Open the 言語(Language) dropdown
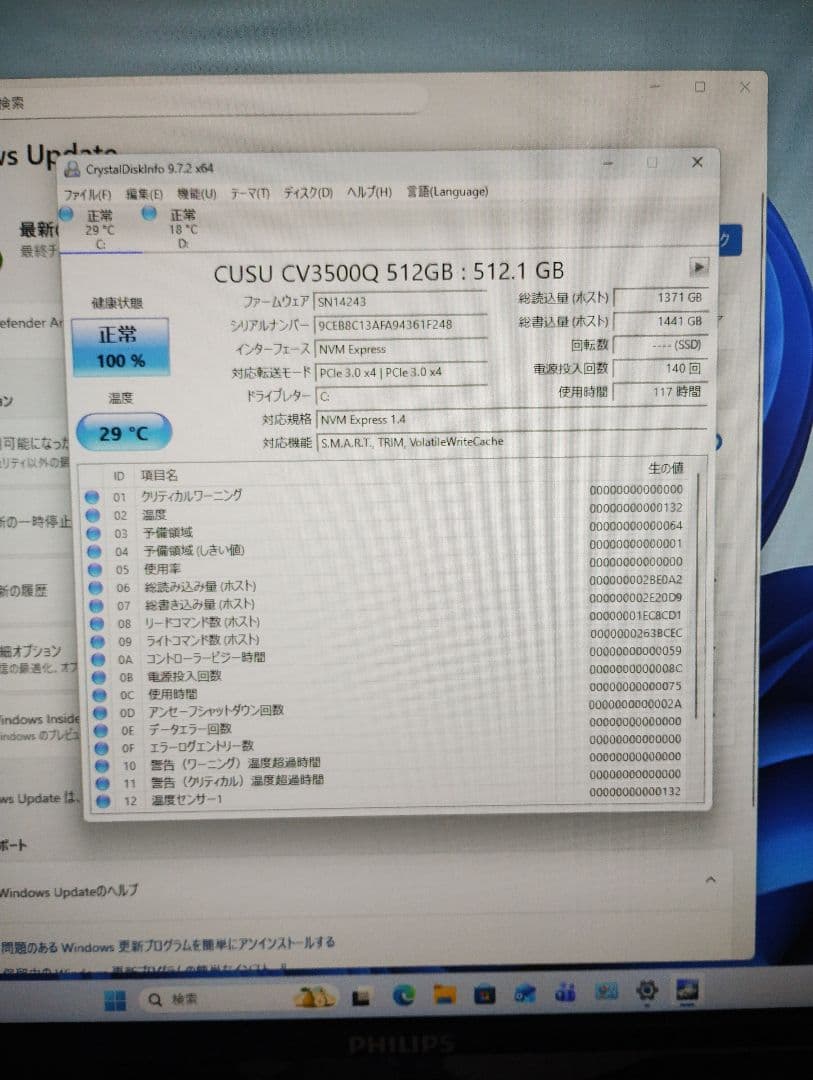This screenshot has height=1080, width=813. 447,191
